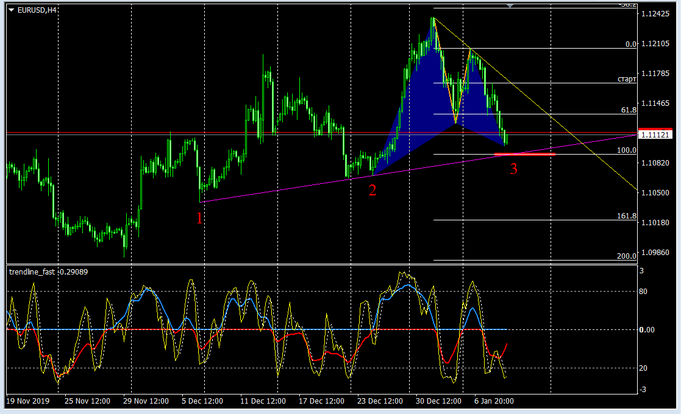Select the red wave label 2
The height and width of the screenshot is (417, 681).
372,190
